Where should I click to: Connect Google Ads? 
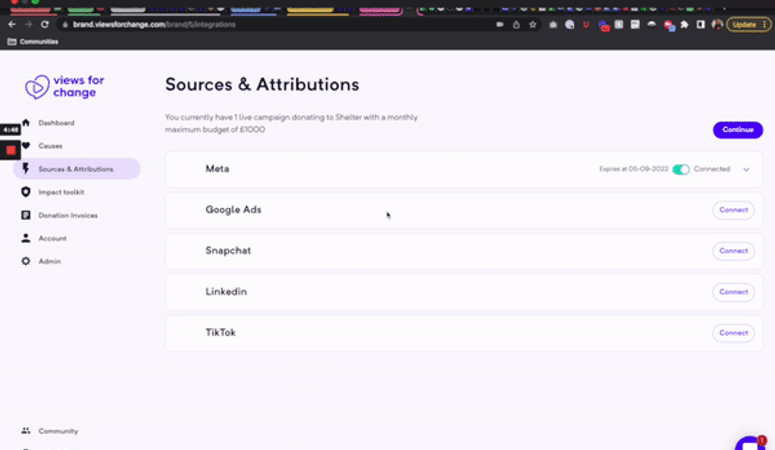click(733, 210)
